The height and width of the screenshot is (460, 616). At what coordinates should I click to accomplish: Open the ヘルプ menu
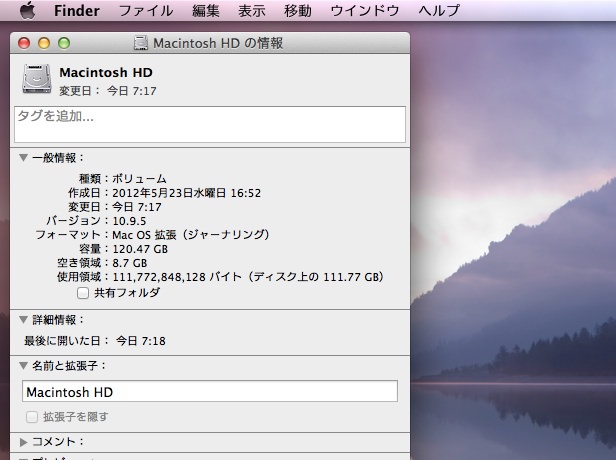click(439, 11)
